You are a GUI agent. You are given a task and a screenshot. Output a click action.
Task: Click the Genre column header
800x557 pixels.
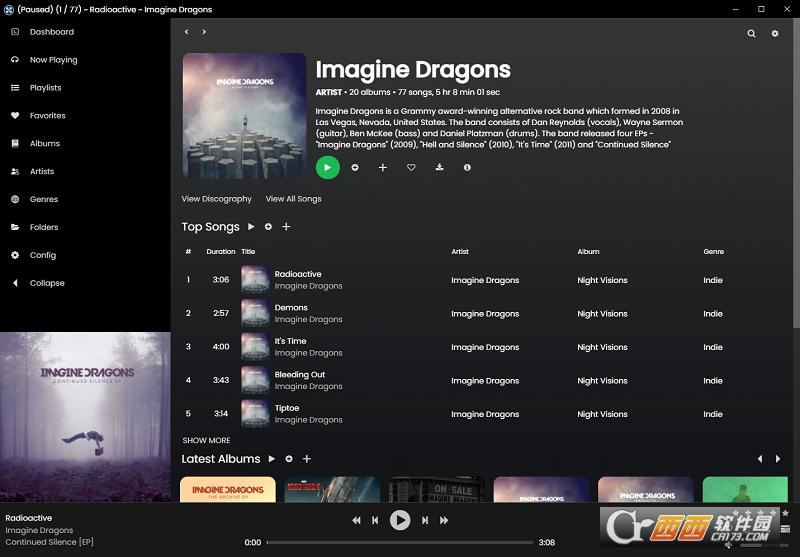coord(713,251)
